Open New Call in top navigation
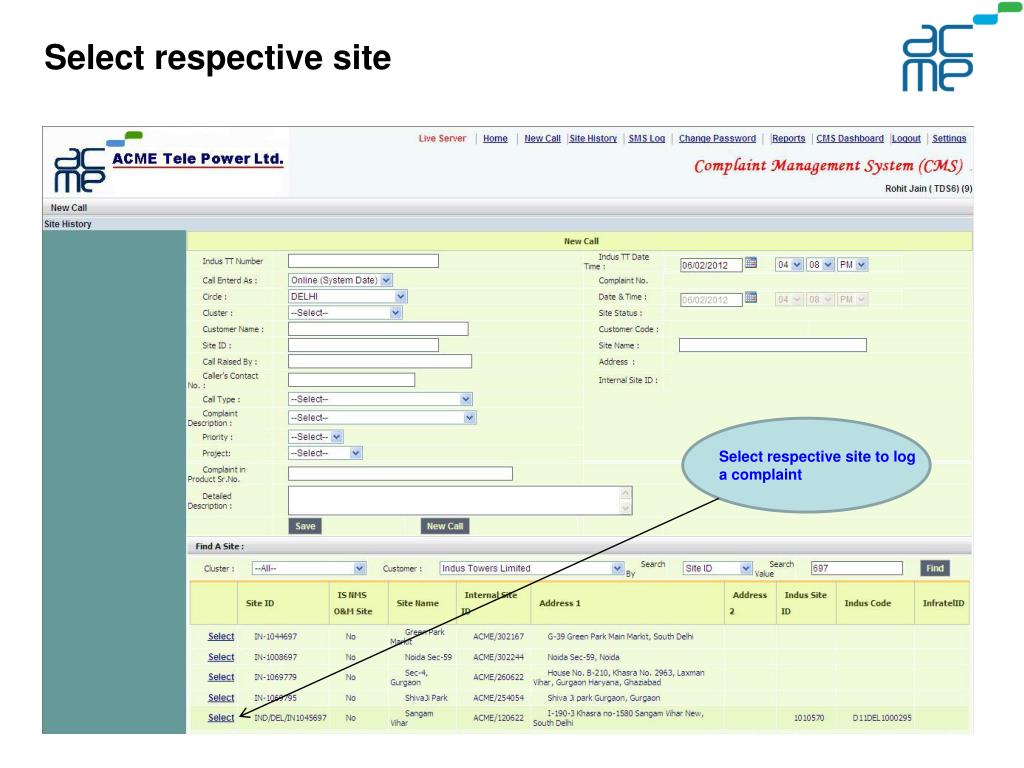1024x768 pixels. pyautogui.click(x=542, y=138)
